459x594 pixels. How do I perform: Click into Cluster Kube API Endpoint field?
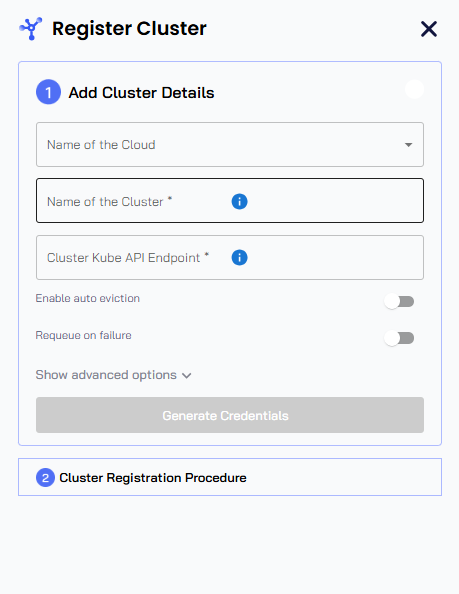(x=230, y=258)
